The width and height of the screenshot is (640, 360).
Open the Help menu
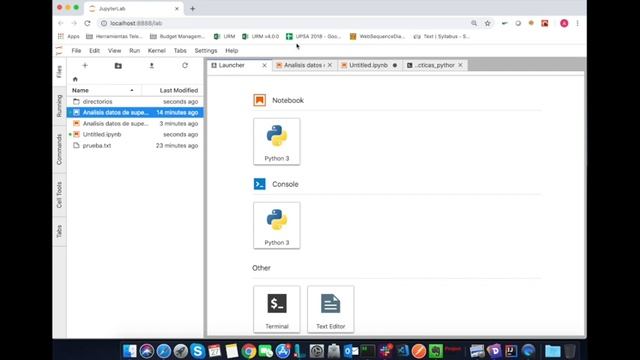231,51
